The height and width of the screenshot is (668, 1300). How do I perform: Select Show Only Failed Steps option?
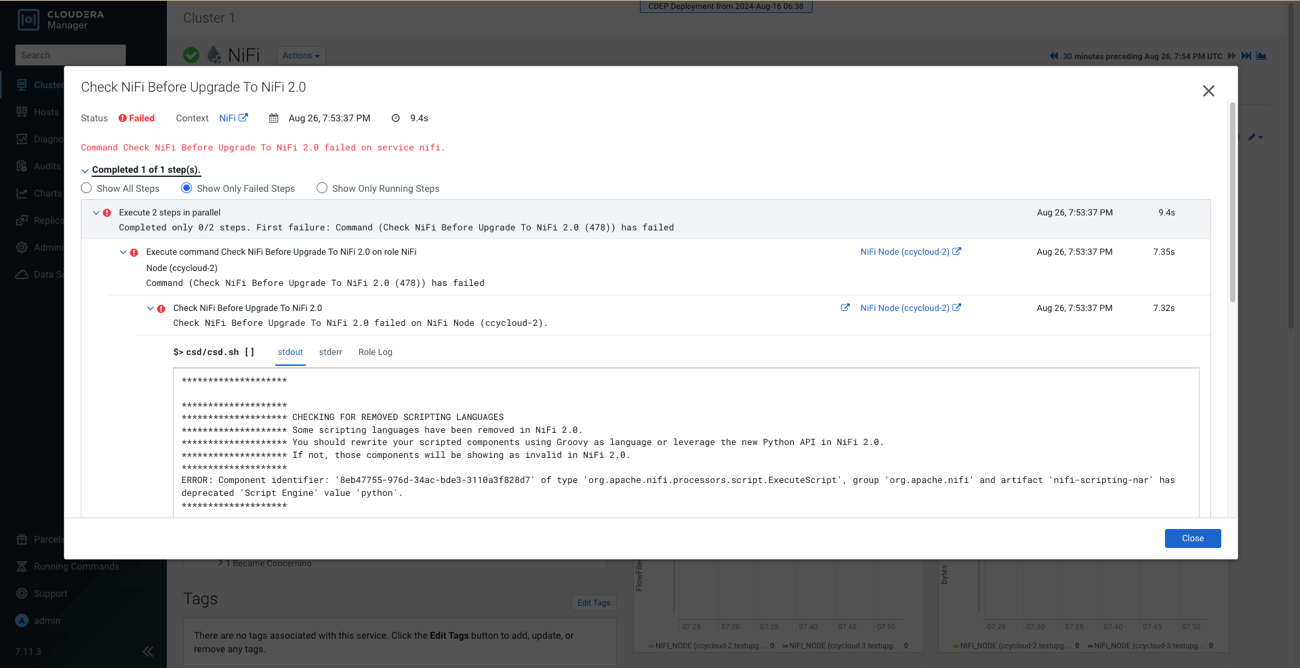coord(186,188)
